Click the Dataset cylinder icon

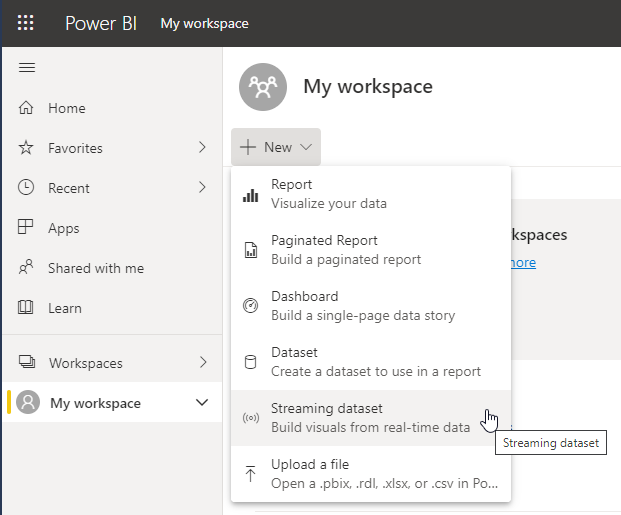250,362
